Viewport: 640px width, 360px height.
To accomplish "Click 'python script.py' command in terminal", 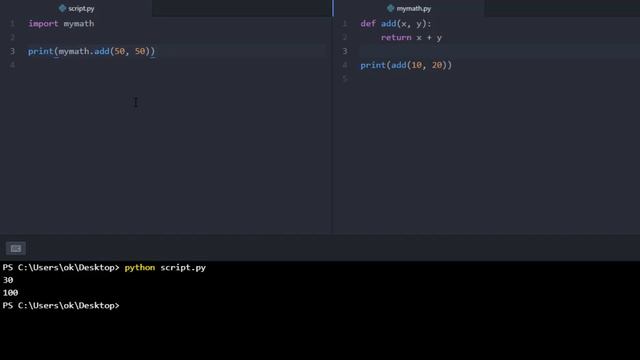I will coord(165,267).
